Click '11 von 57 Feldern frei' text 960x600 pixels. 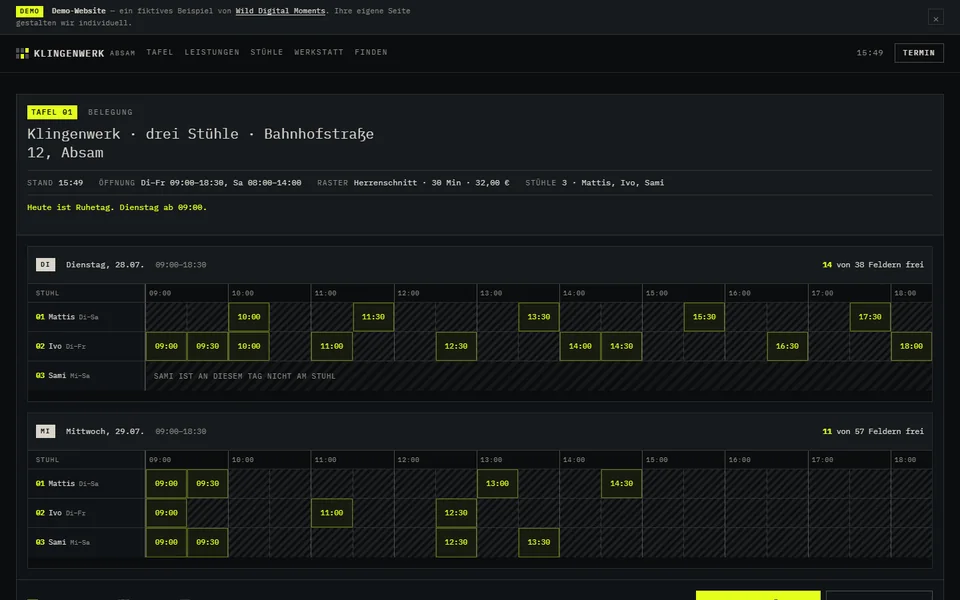click(x=873, y=431)
